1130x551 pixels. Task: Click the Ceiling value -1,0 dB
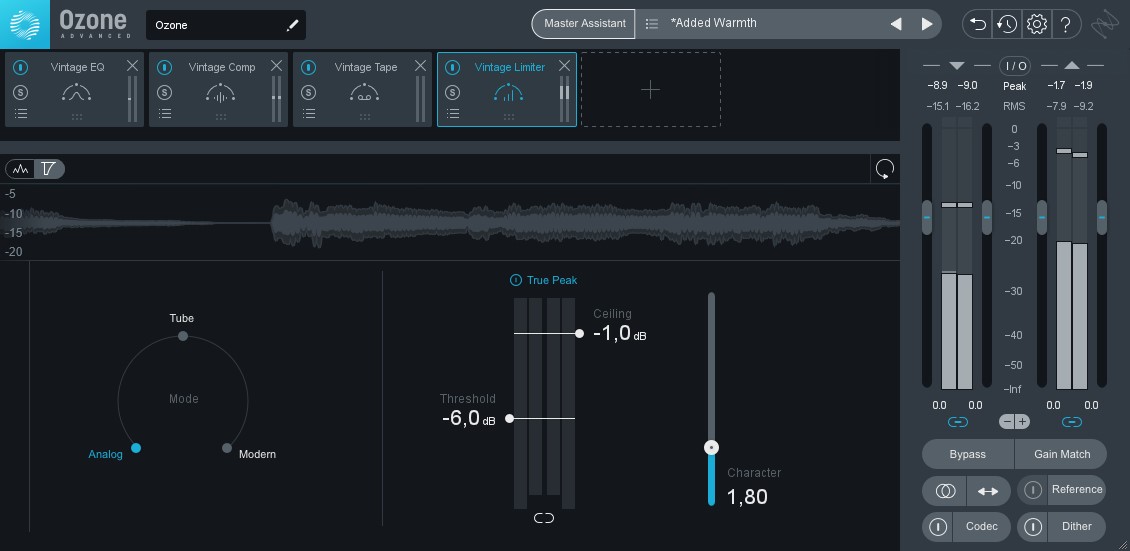[620, 333]
